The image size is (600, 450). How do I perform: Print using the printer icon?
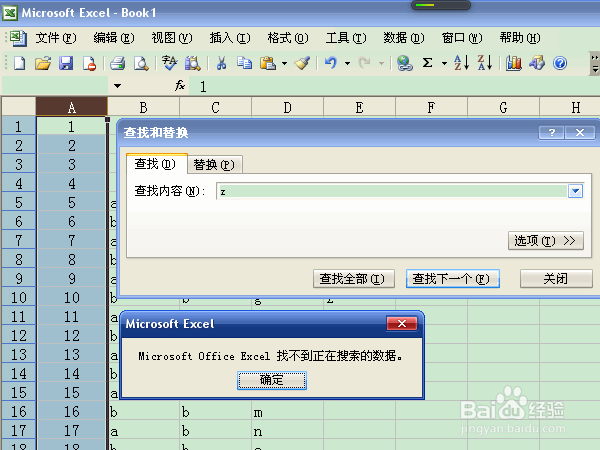coord(117,63)
